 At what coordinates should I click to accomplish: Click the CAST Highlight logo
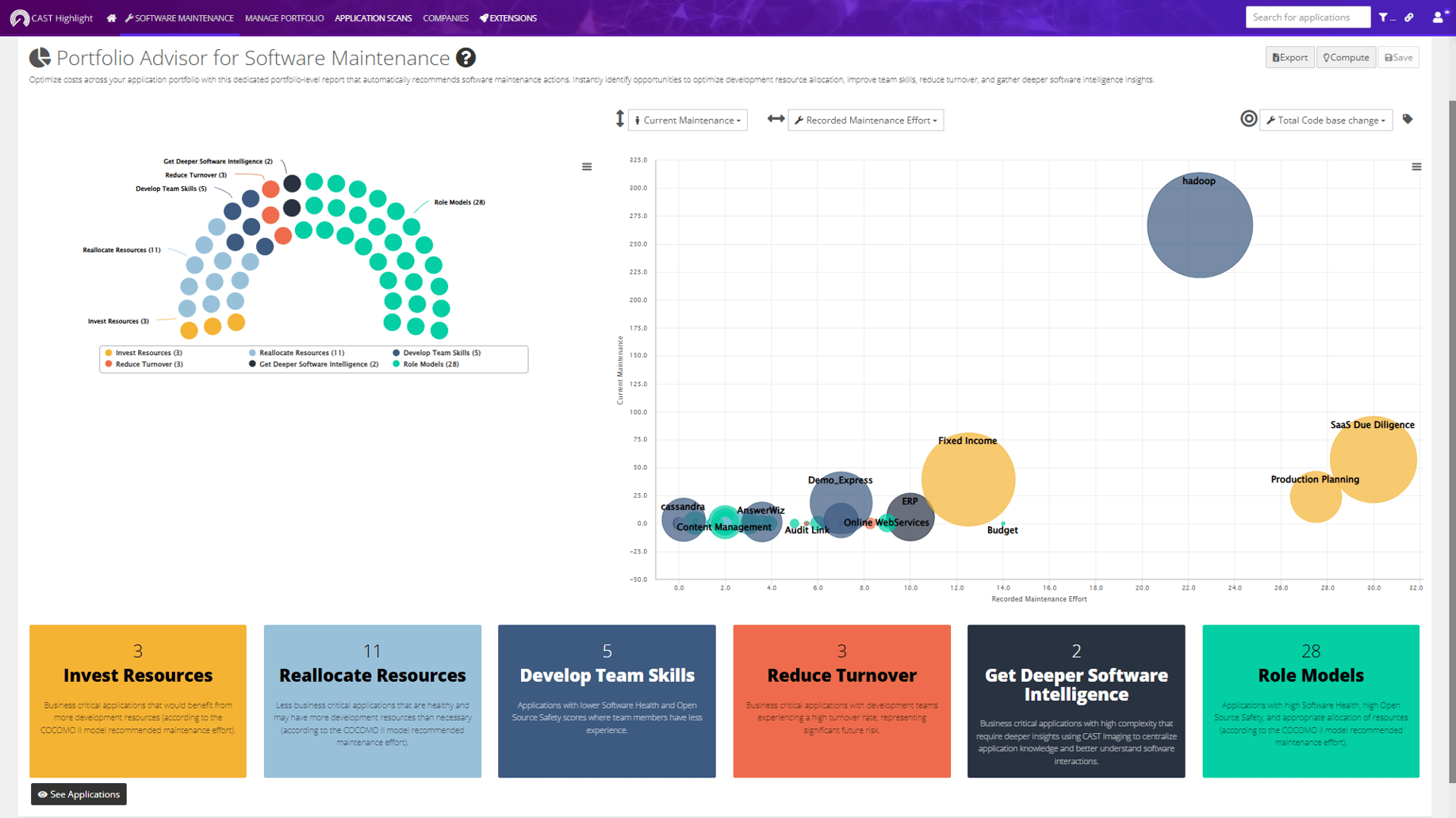[52, 18]
